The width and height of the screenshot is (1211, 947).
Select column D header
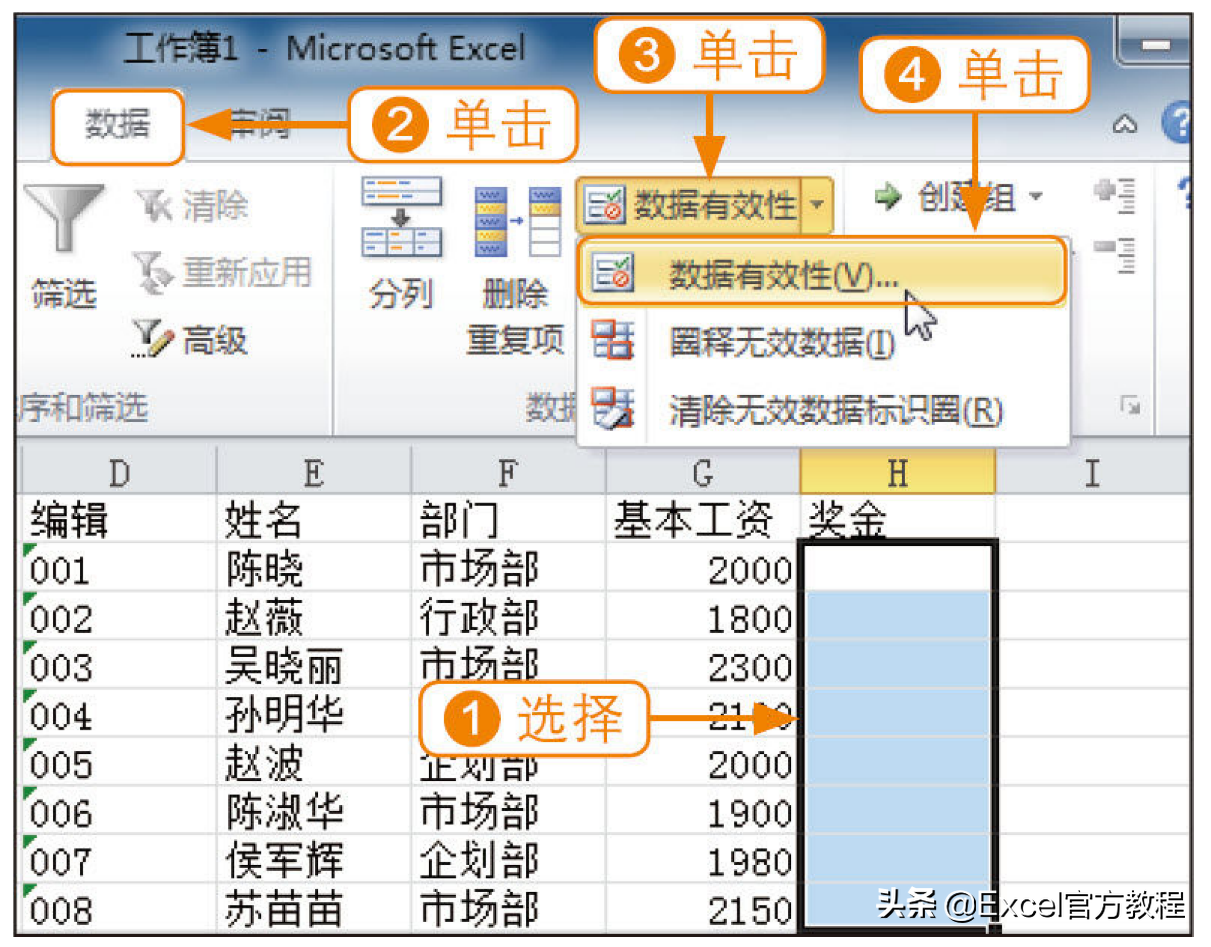point(119,473)
